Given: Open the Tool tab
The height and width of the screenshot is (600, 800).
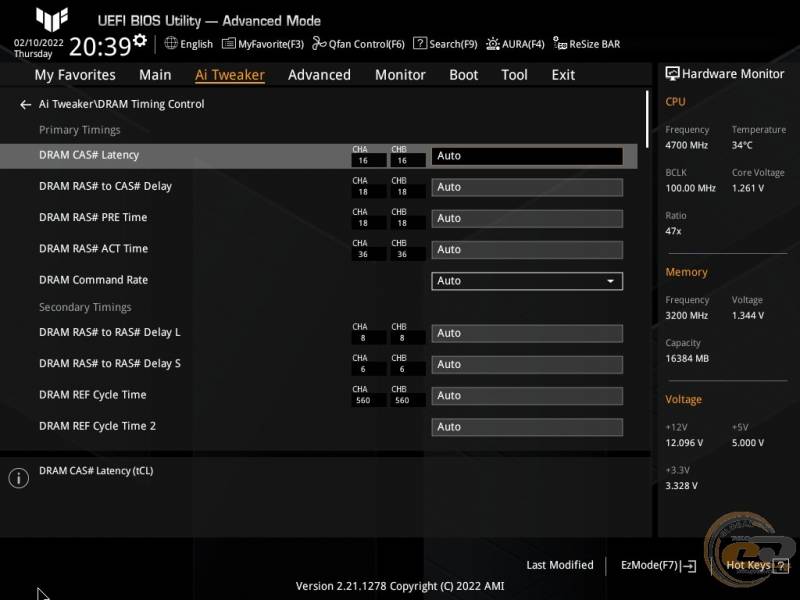Looking at the screenshot, I should click(514, 75).
